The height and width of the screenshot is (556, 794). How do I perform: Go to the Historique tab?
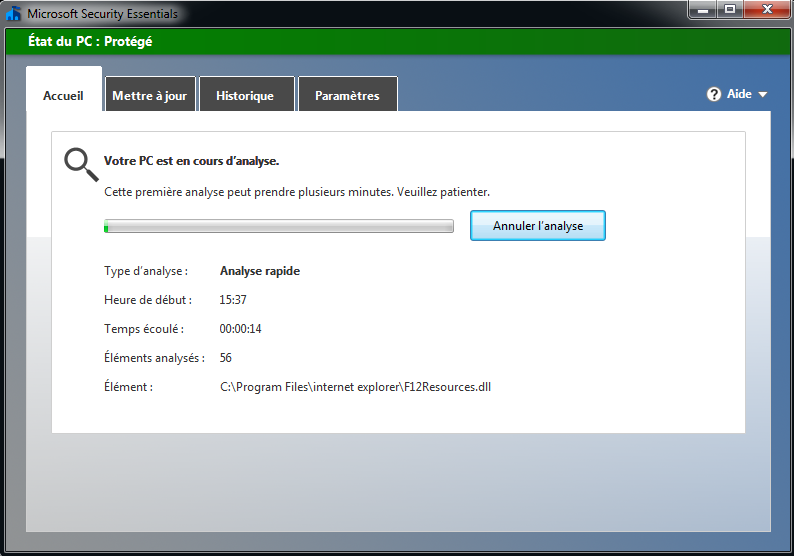click(245, 96)
